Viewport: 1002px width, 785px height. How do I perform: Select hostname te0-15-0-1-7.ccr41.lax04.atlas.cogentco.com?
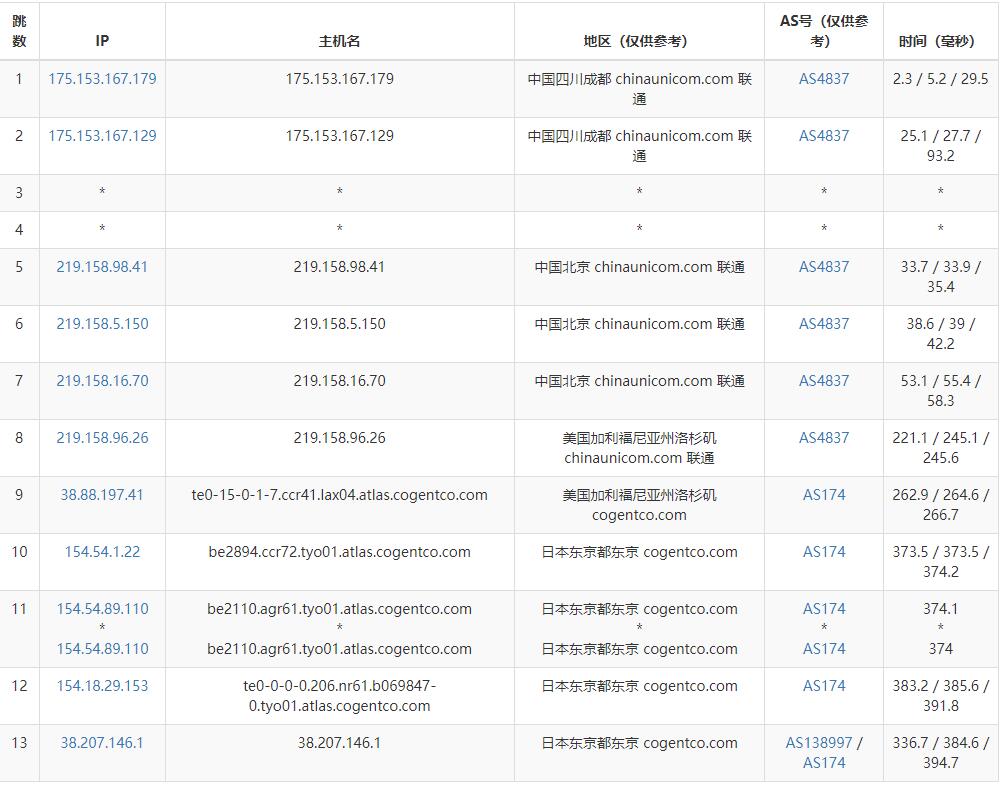point(339,494)
